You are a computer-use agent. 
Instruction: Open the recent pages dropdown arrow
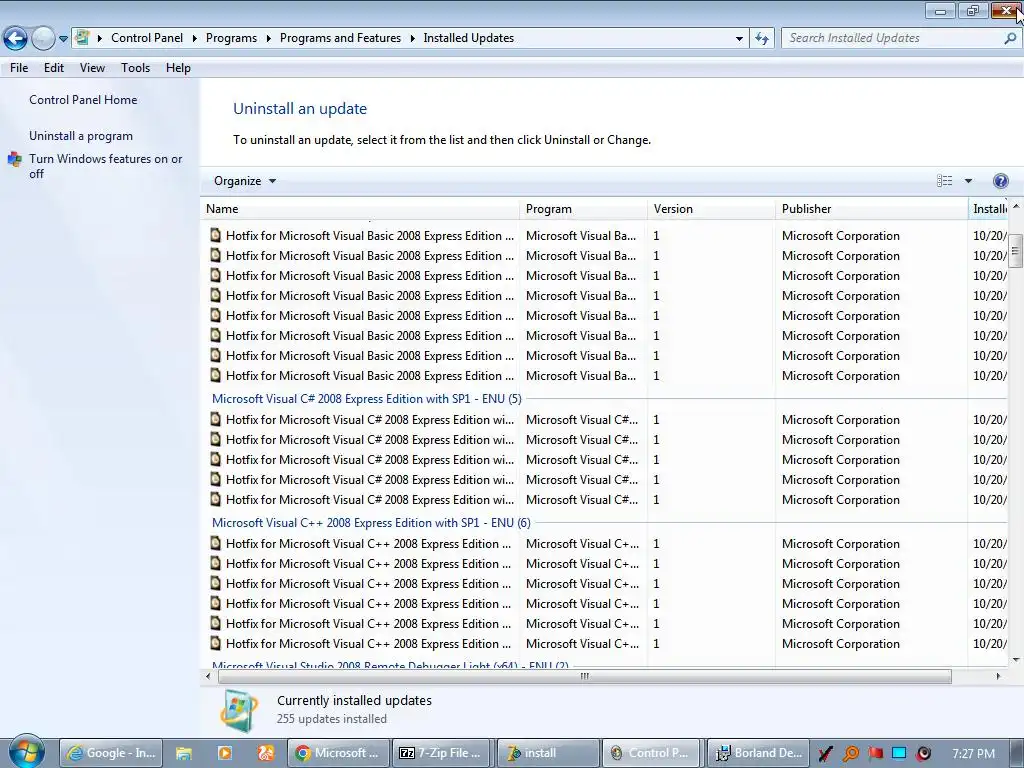click(63, 39)
